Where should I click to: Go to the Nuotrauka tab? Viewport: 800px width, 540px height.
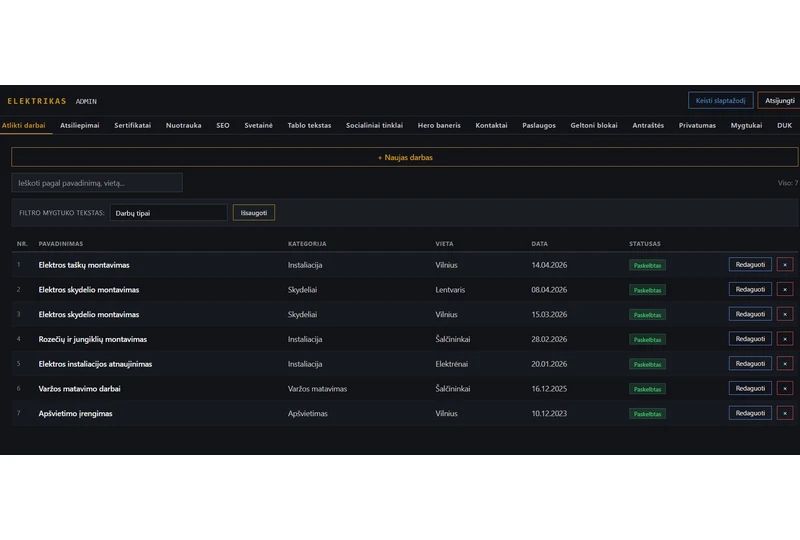point(184,125)
